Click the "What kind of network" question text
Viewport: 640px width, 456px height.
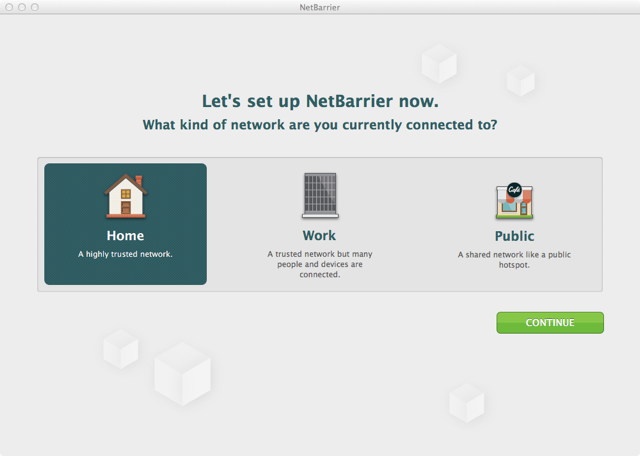pyautogui.click(x=320, y=125)
